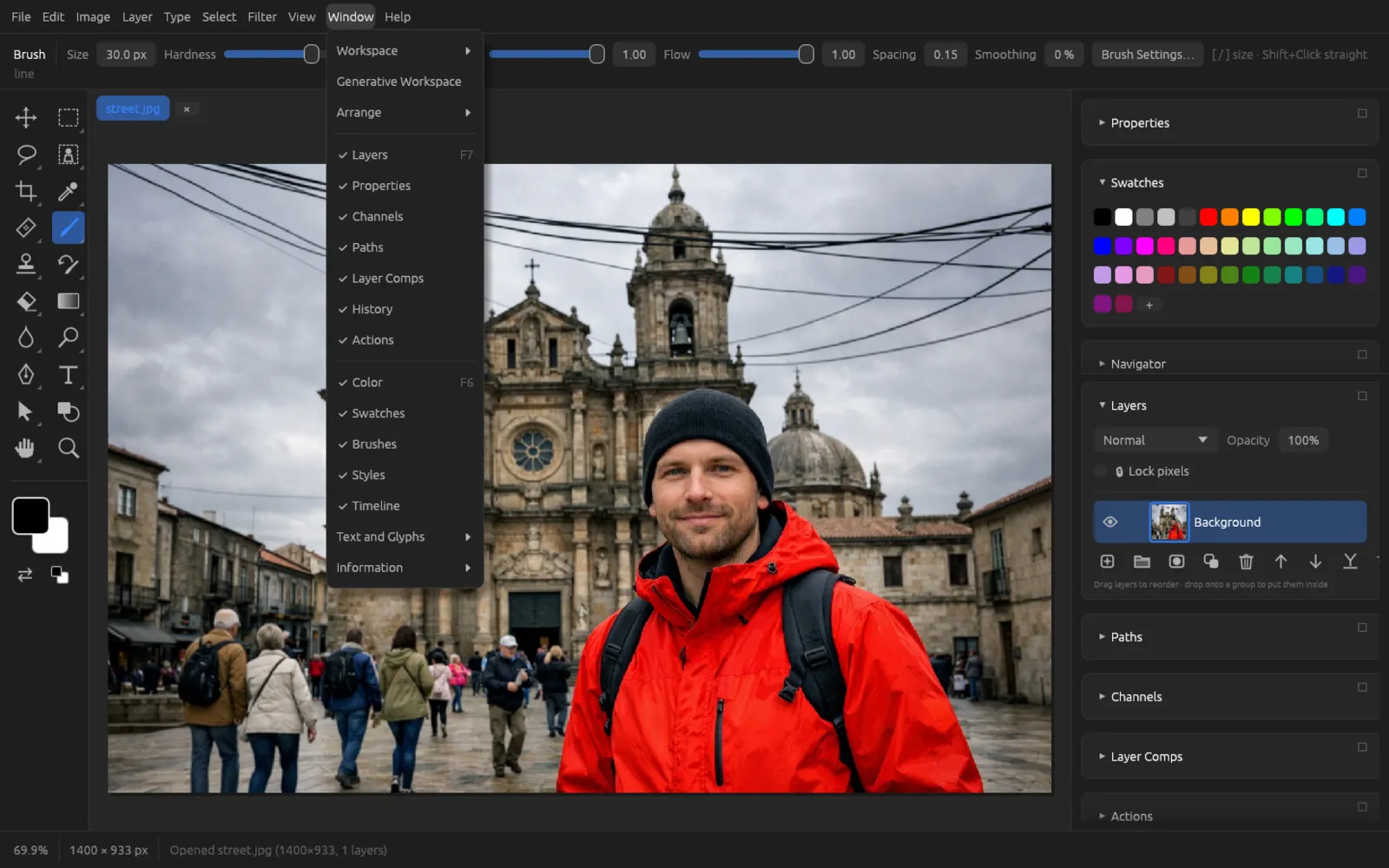Image resolution: width=1389 pixels, height=868 pixels.
Task: Enable the Lock pixels checkbox
Action: pyautogui.click(x=1101, y=471)
